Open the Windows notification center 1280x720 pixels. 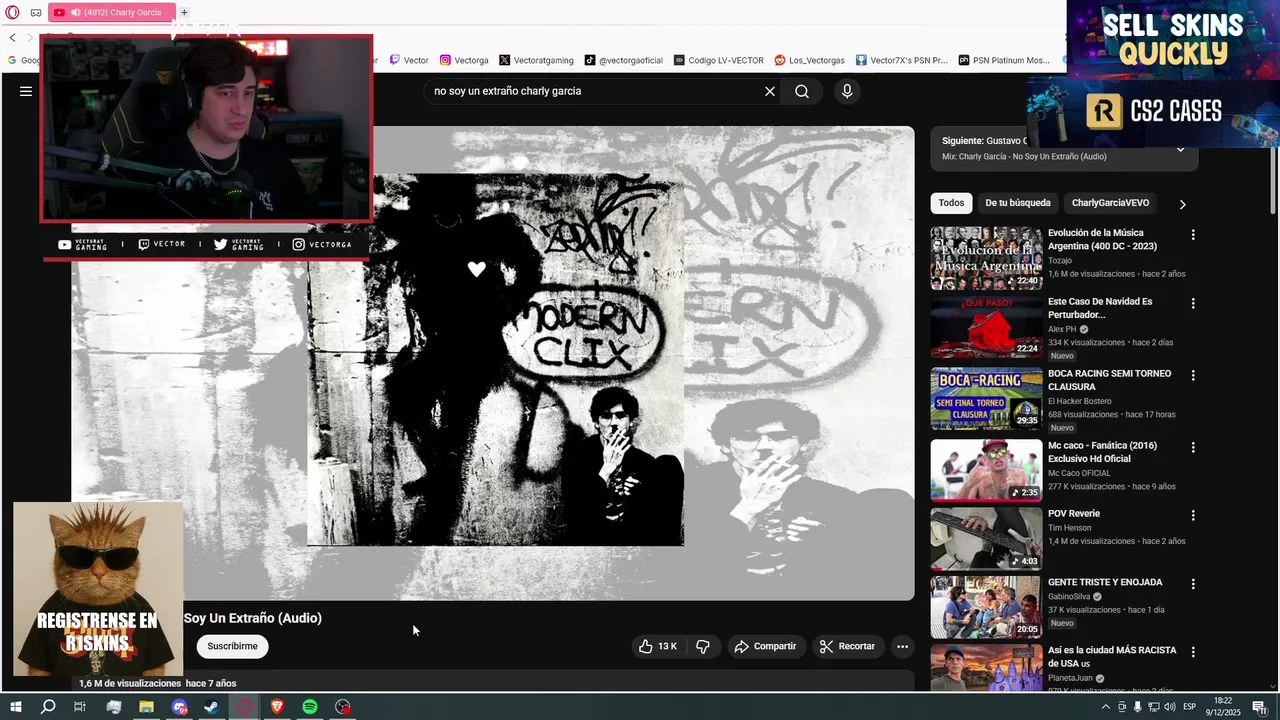pyautogui.click(x=1260, y=707)
